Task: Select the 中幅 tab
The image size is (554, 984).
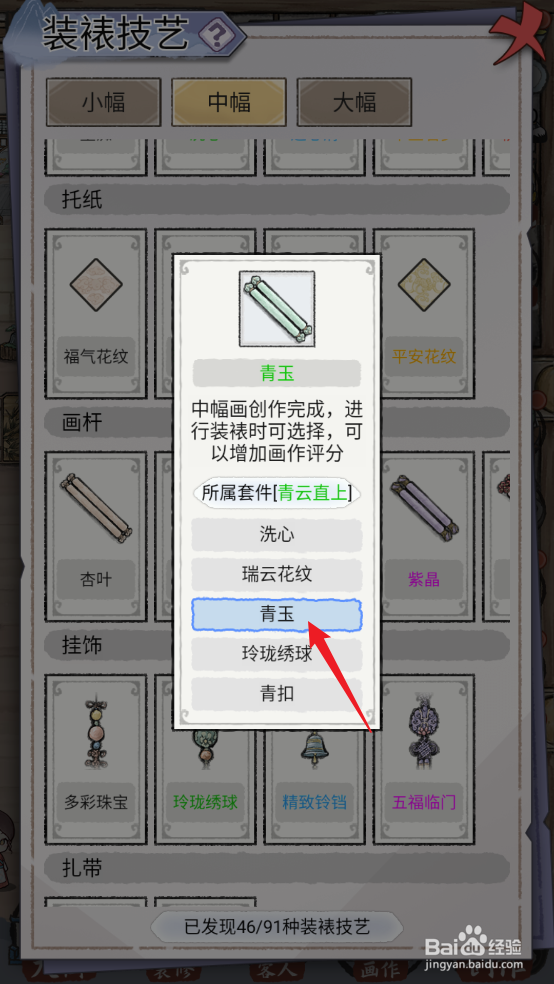Action: (x=229, y=102)
